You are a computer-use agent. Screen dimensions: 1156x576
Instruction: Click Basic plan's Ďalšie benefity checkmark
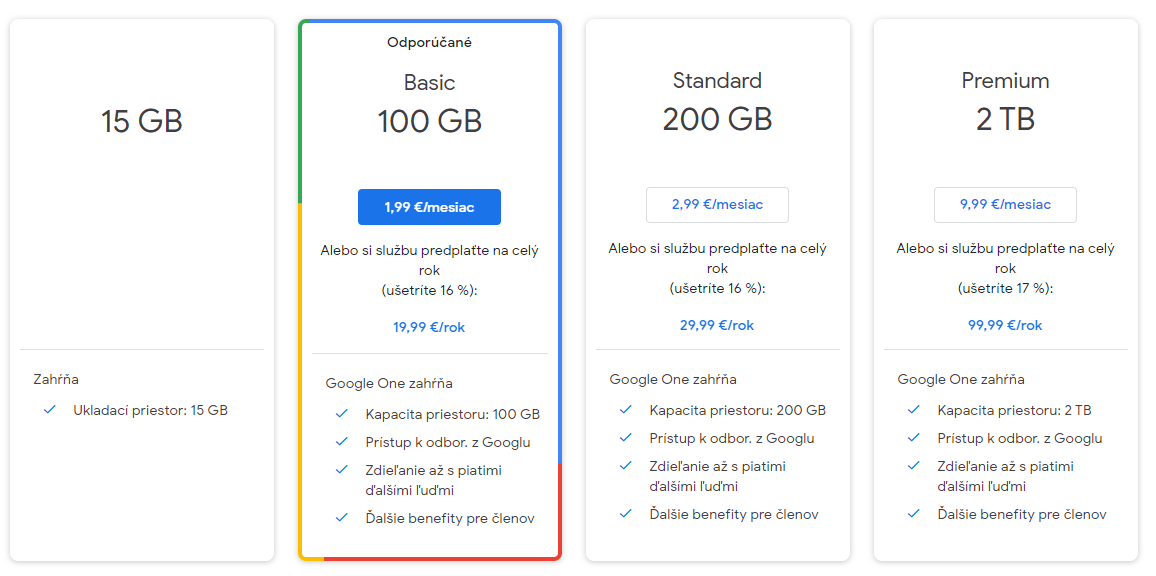pos(342,518)
